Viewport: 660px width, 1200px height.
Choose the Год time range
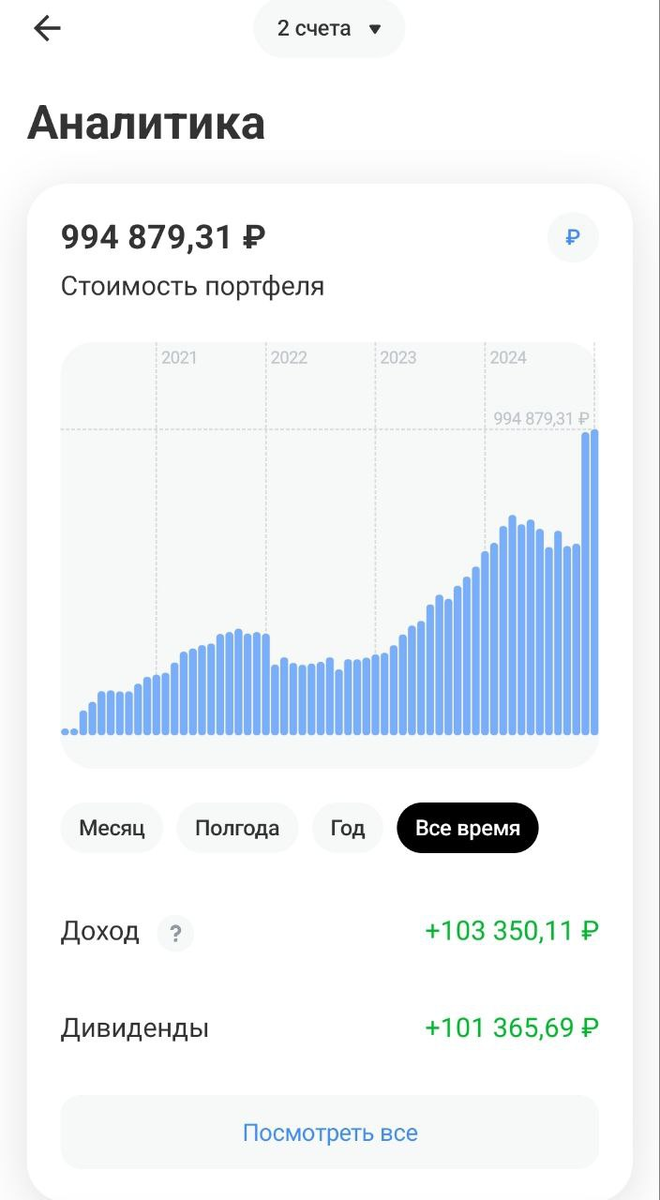pos(347,827)
